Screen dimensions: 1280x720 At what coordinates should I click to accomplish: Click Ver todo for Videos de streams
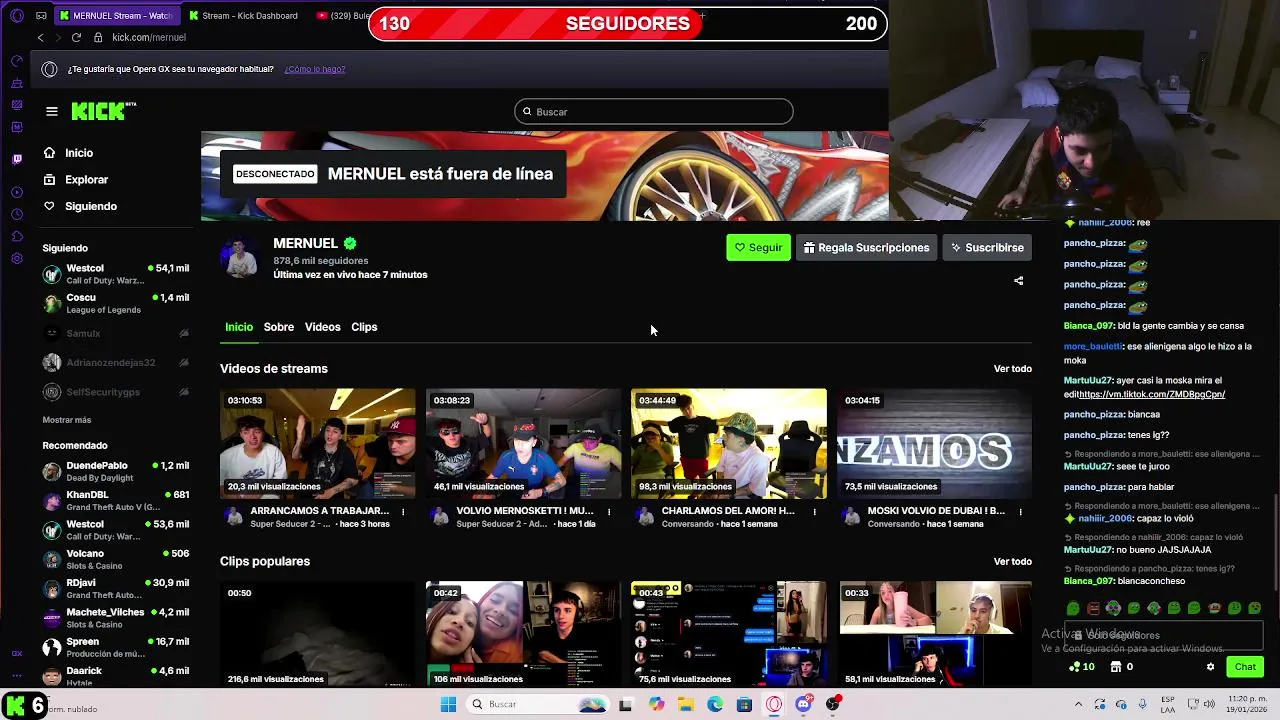pyautogui.click(x=1012, y=369)
